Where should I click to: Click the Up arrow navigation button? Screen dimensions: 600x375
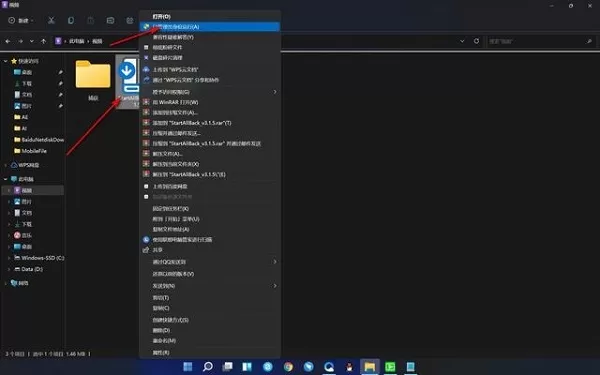(44, 41)
